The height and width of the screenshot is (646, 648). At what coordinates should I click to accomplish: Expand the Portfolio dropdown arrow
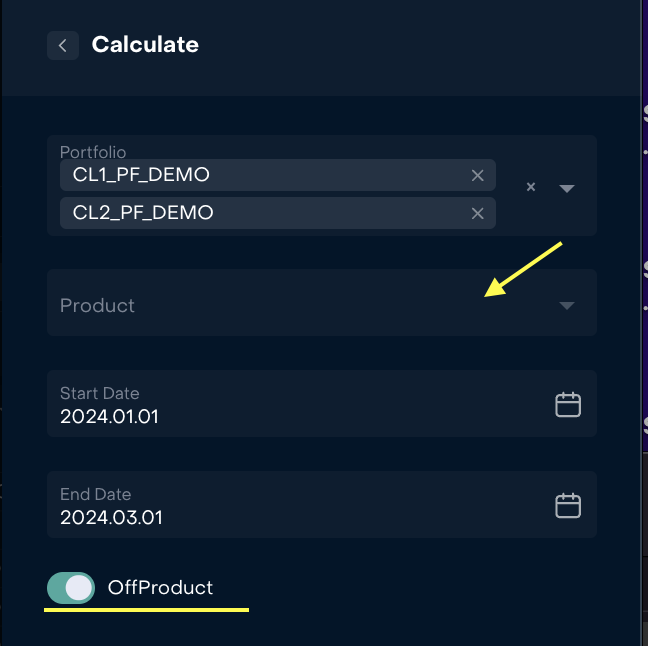click(567, 188)
